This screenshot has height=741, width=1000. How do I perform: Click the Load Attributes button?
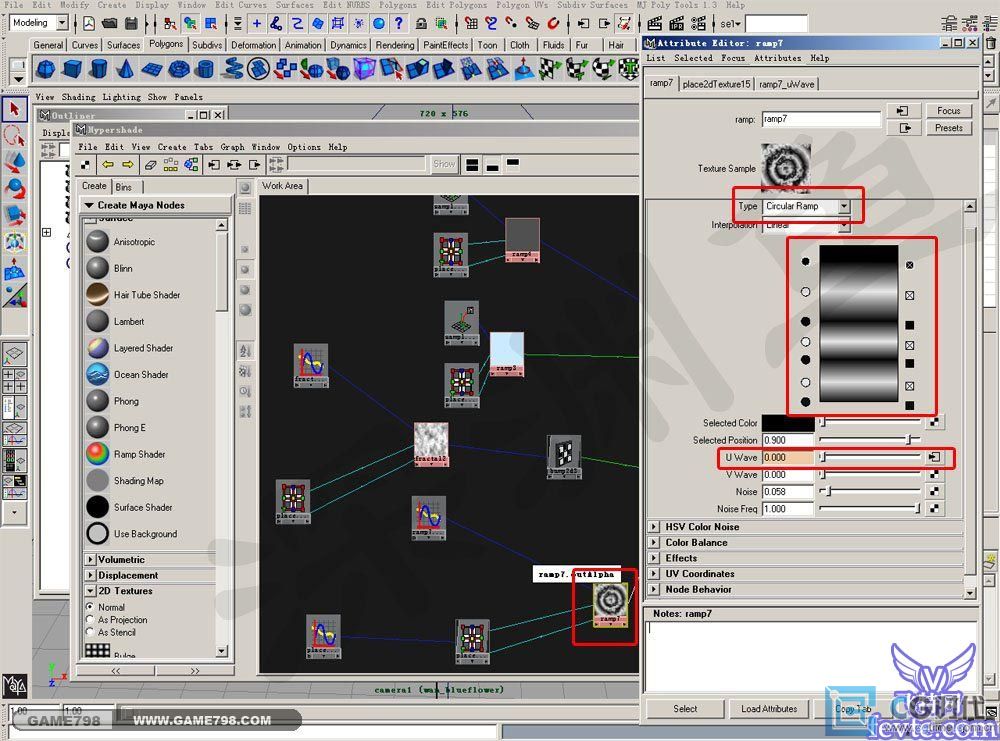[x=769, y=708]
